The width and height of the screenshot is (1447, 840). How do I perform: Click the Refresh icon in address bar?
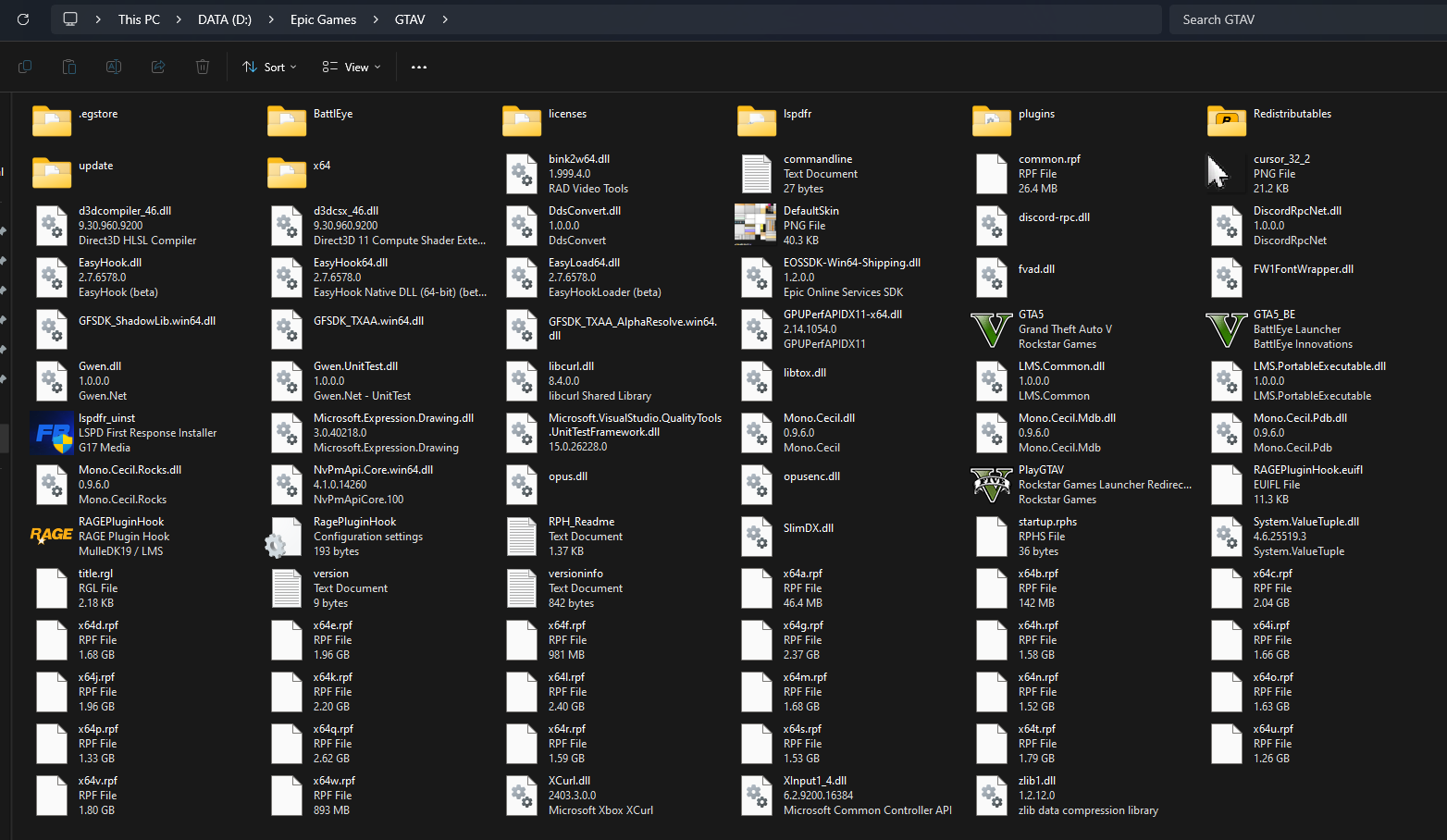tap(23, 19)
